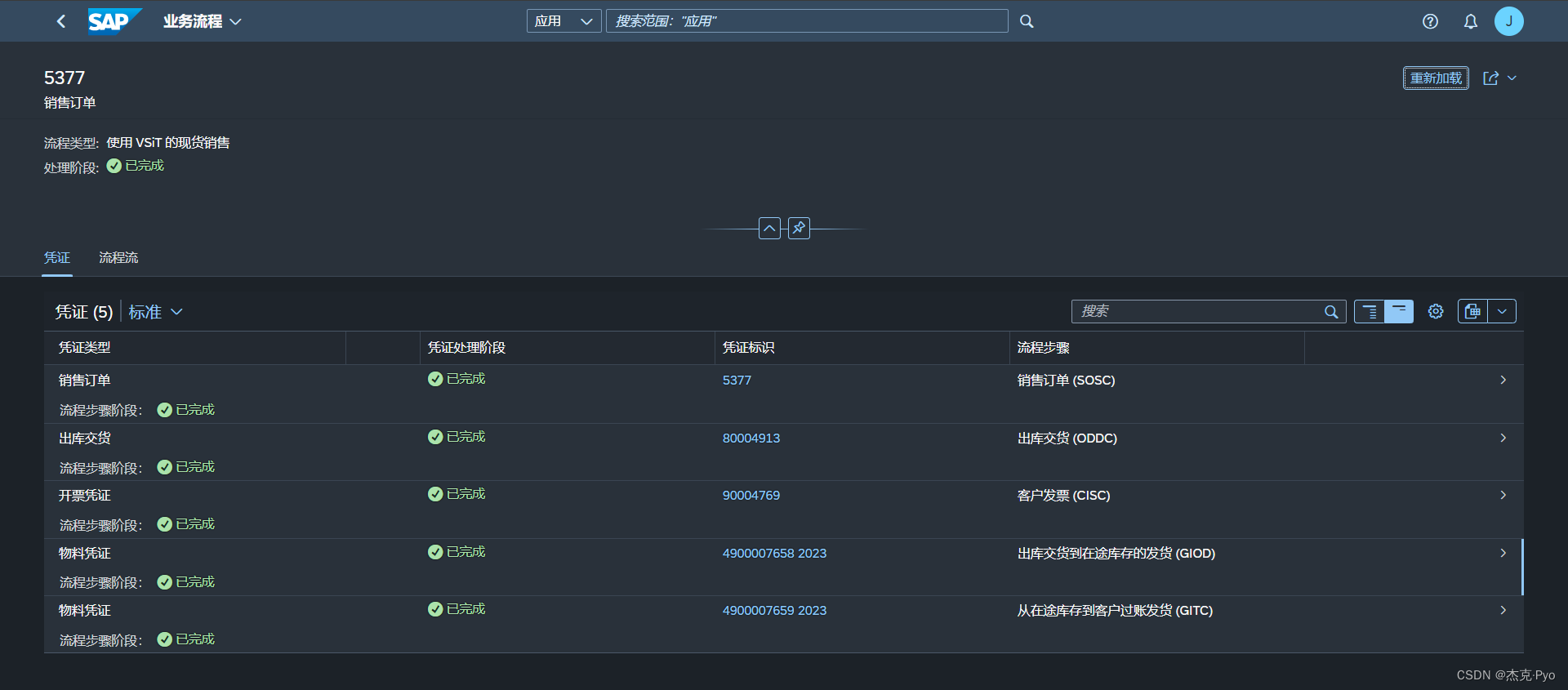Select the 客户发票 (CISC) step text

tap(1063, 496)
